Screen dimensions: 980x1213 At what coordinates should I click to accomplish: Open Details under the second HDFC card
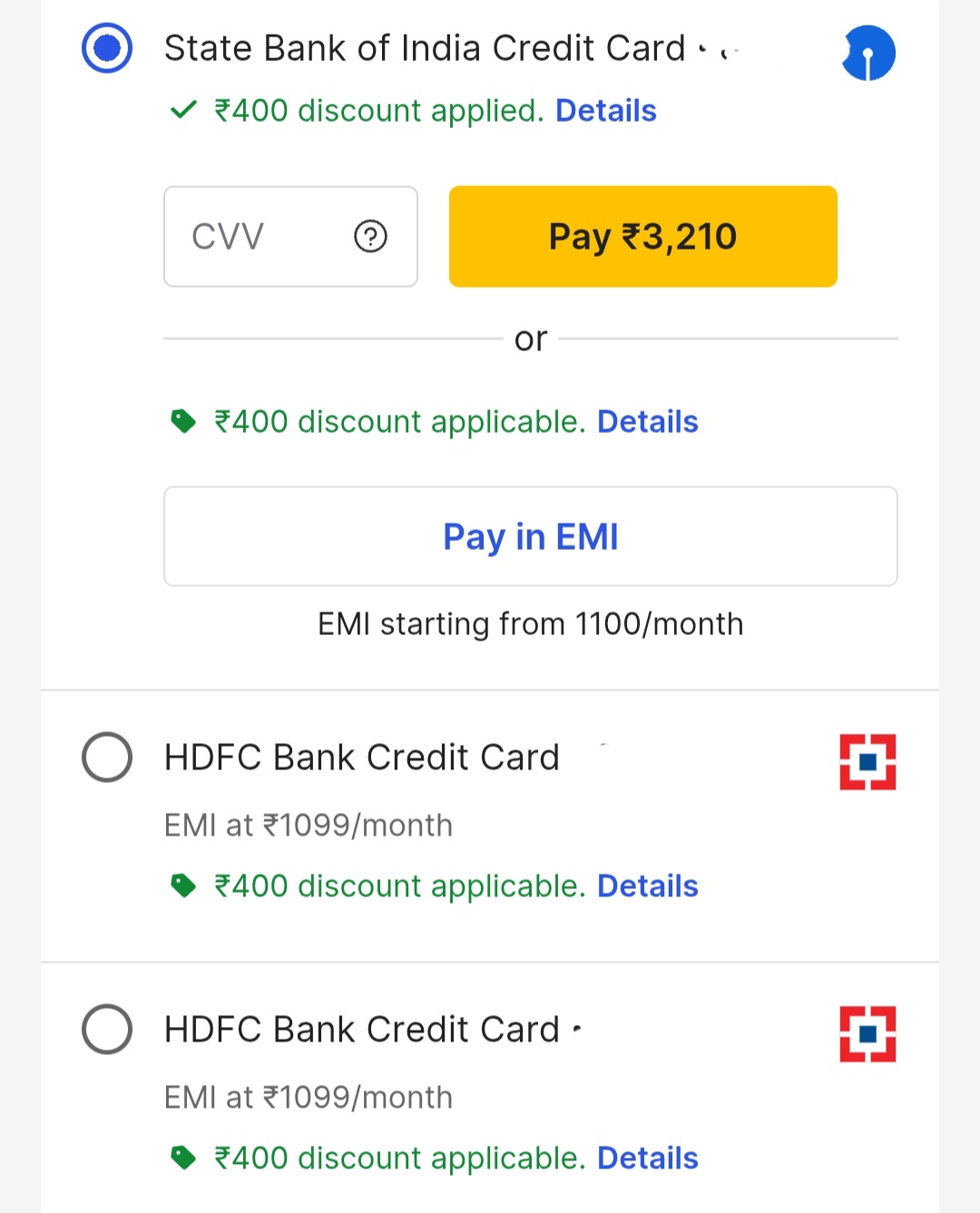tap(647, 1158)
